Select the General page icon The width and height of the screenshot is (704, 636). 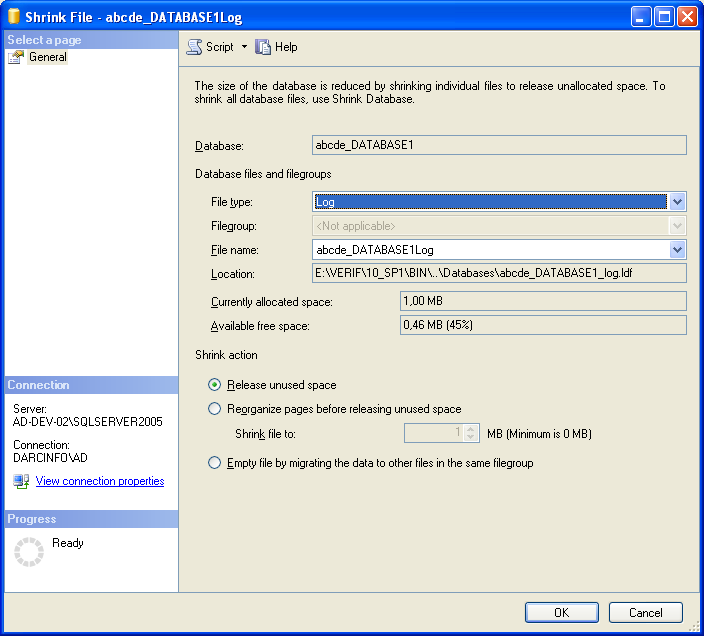16,57
